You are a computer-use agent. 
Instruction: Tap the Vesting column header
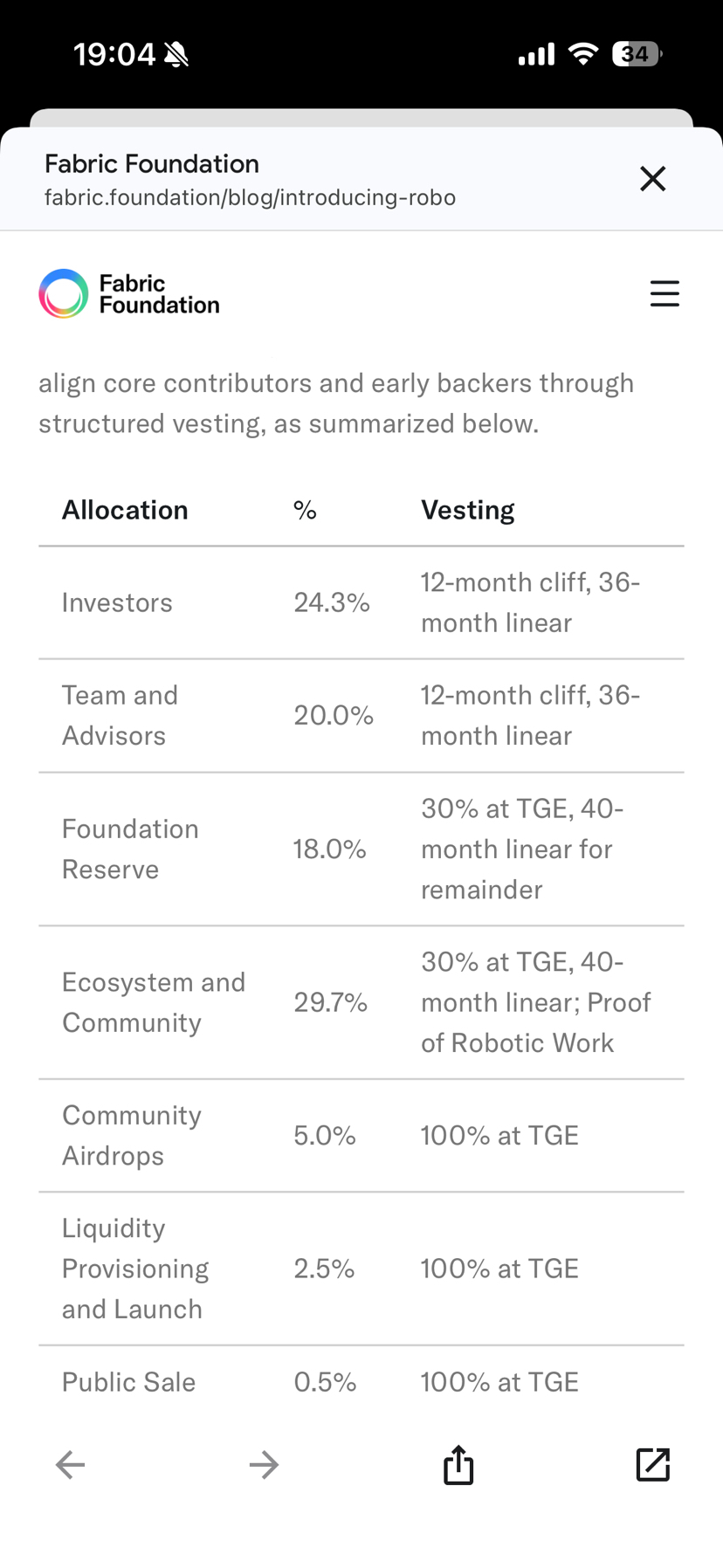[x=468, y=510]
